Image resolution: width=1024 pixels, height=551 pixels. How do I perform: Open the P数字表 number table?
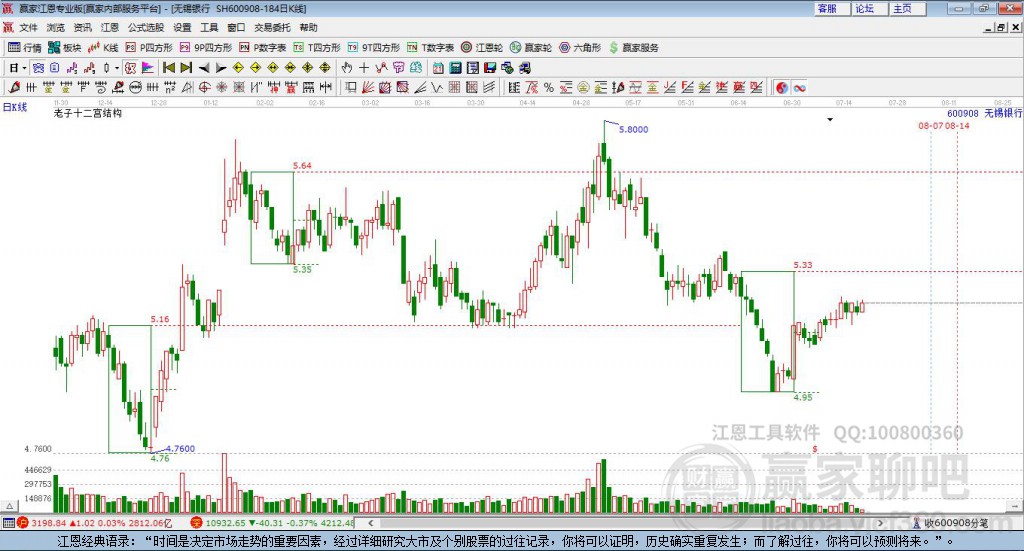click(263, 48)
